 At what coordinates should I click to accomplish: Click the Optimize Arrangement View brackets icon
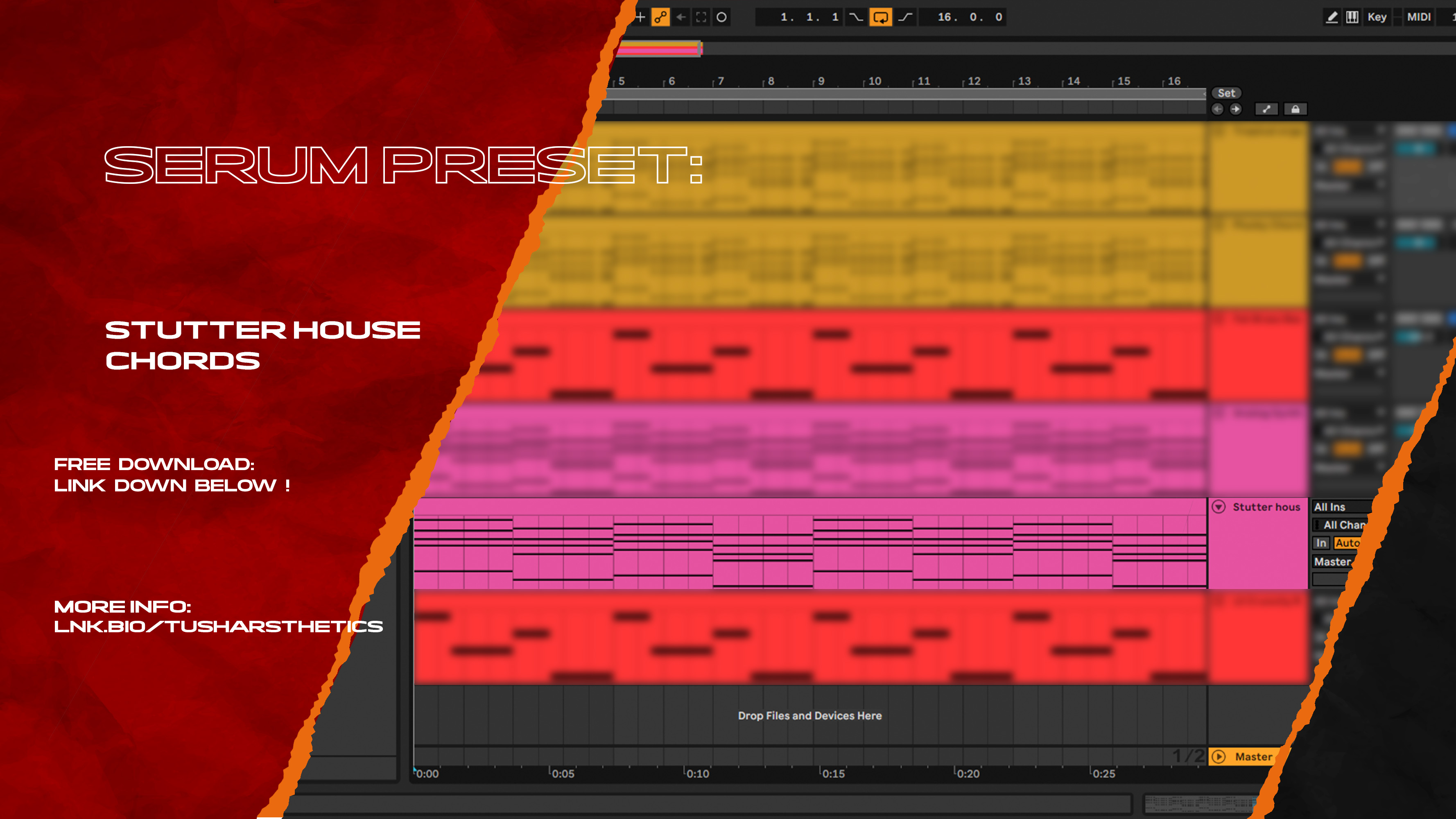(701, 17)
